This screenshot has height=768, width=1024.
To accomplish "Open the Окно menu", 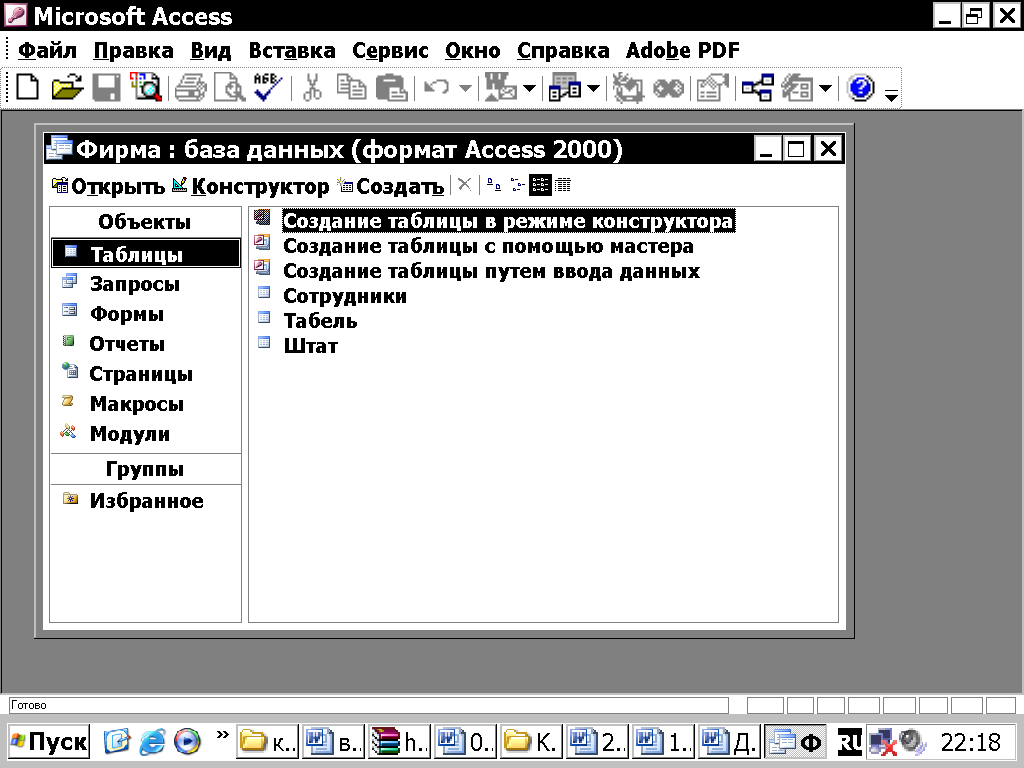I will pos(473,50).
